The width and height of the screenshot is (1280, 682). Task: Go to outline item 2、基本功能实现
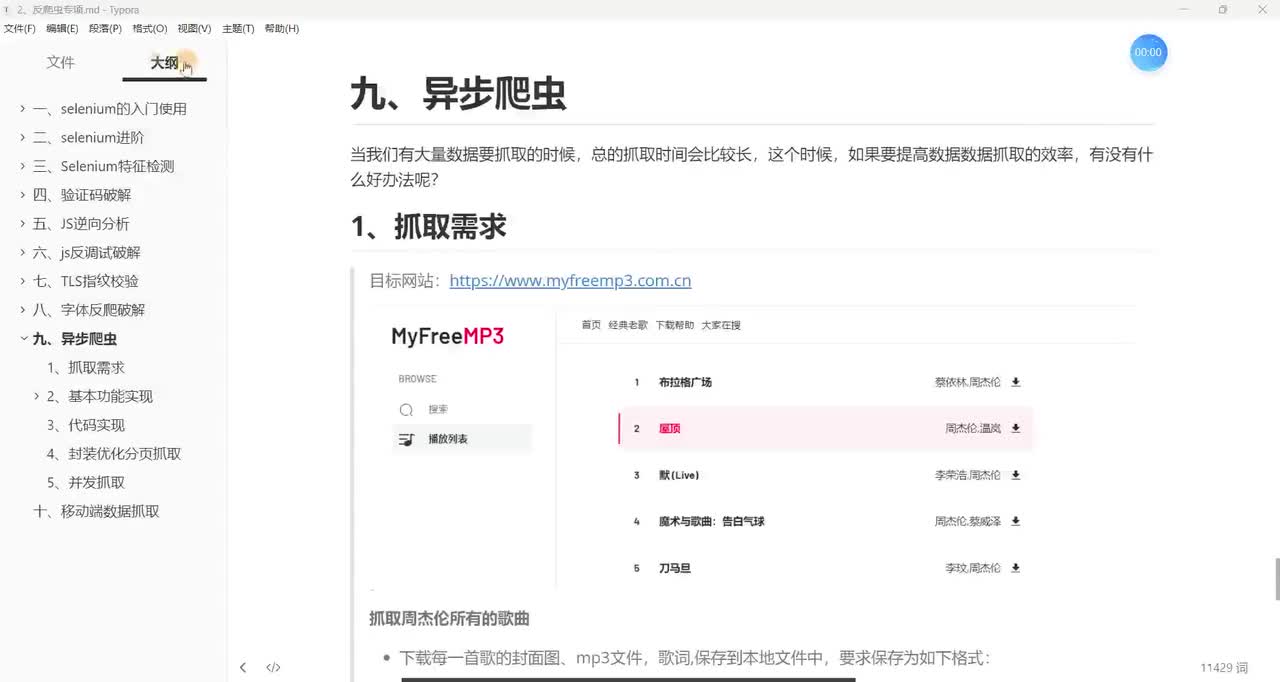click(100, 397)
